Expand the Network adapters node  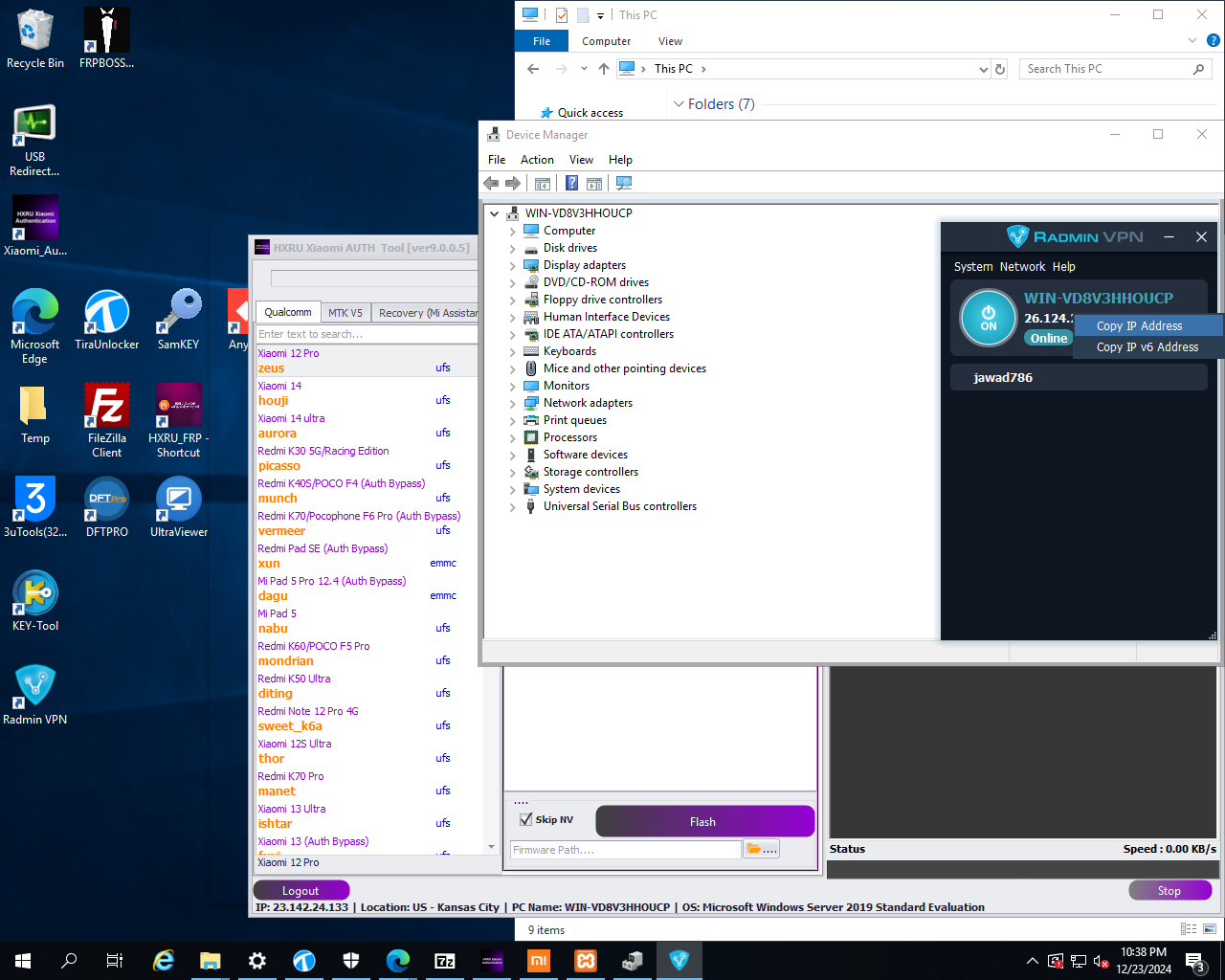tap(512, 404)
